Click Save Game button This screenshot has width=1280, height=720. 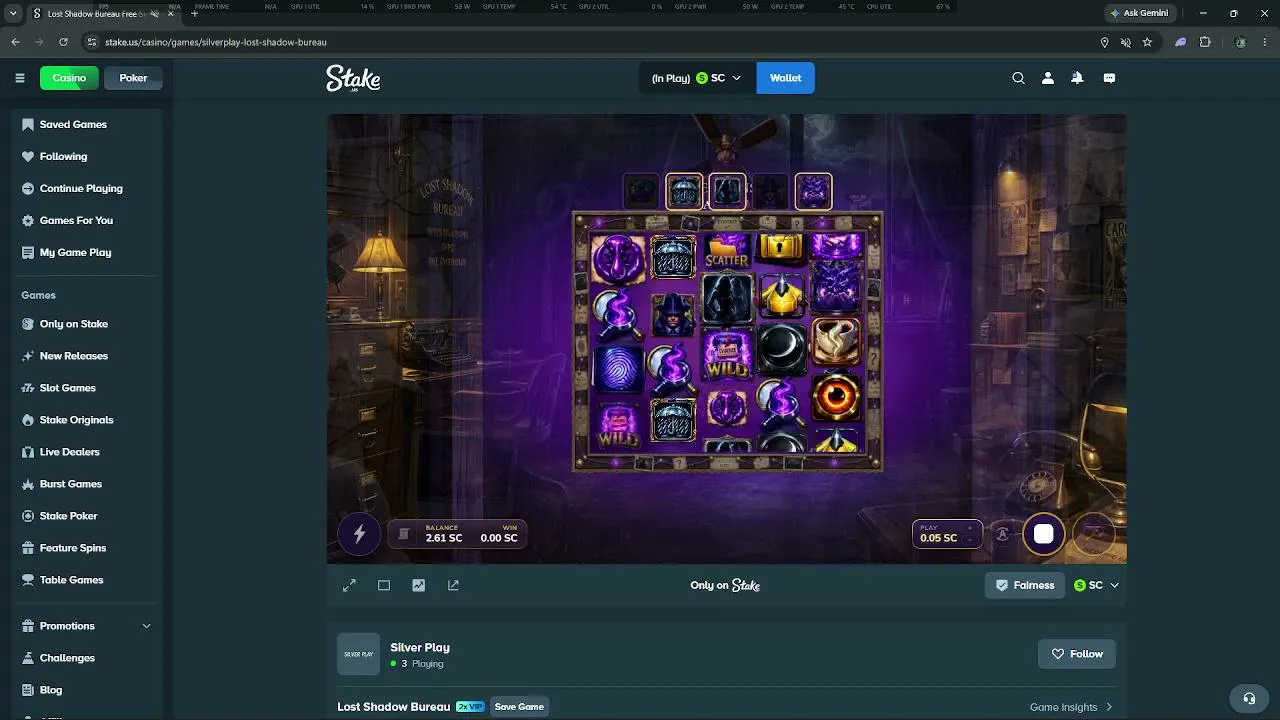(x=519, y=707)
